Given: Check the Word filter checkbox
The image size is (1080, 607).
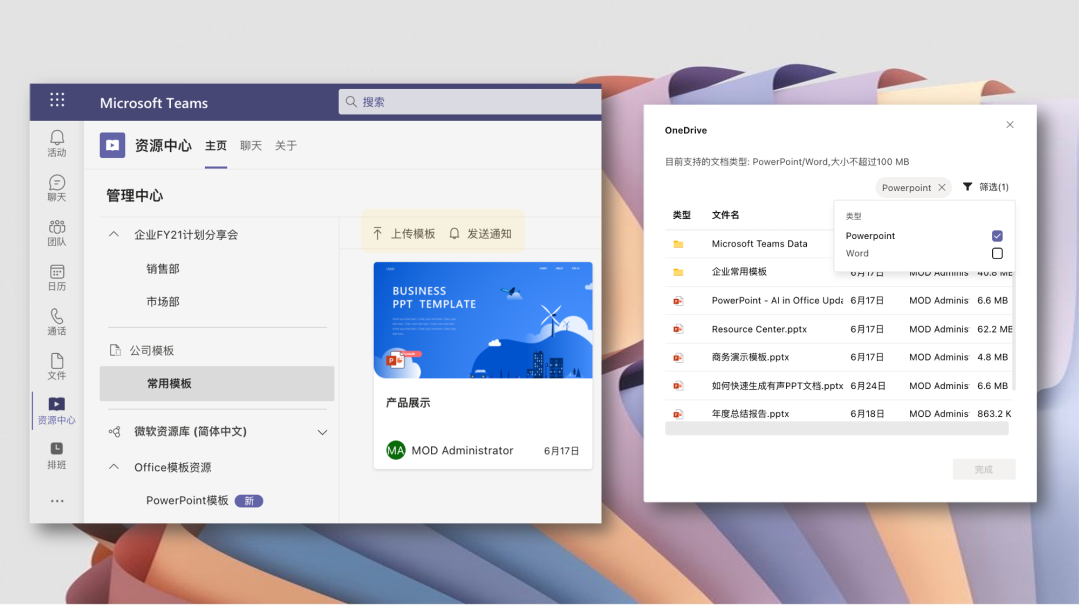Looking at the screenshot, I should pyautogui.click(x=997, y=254).
